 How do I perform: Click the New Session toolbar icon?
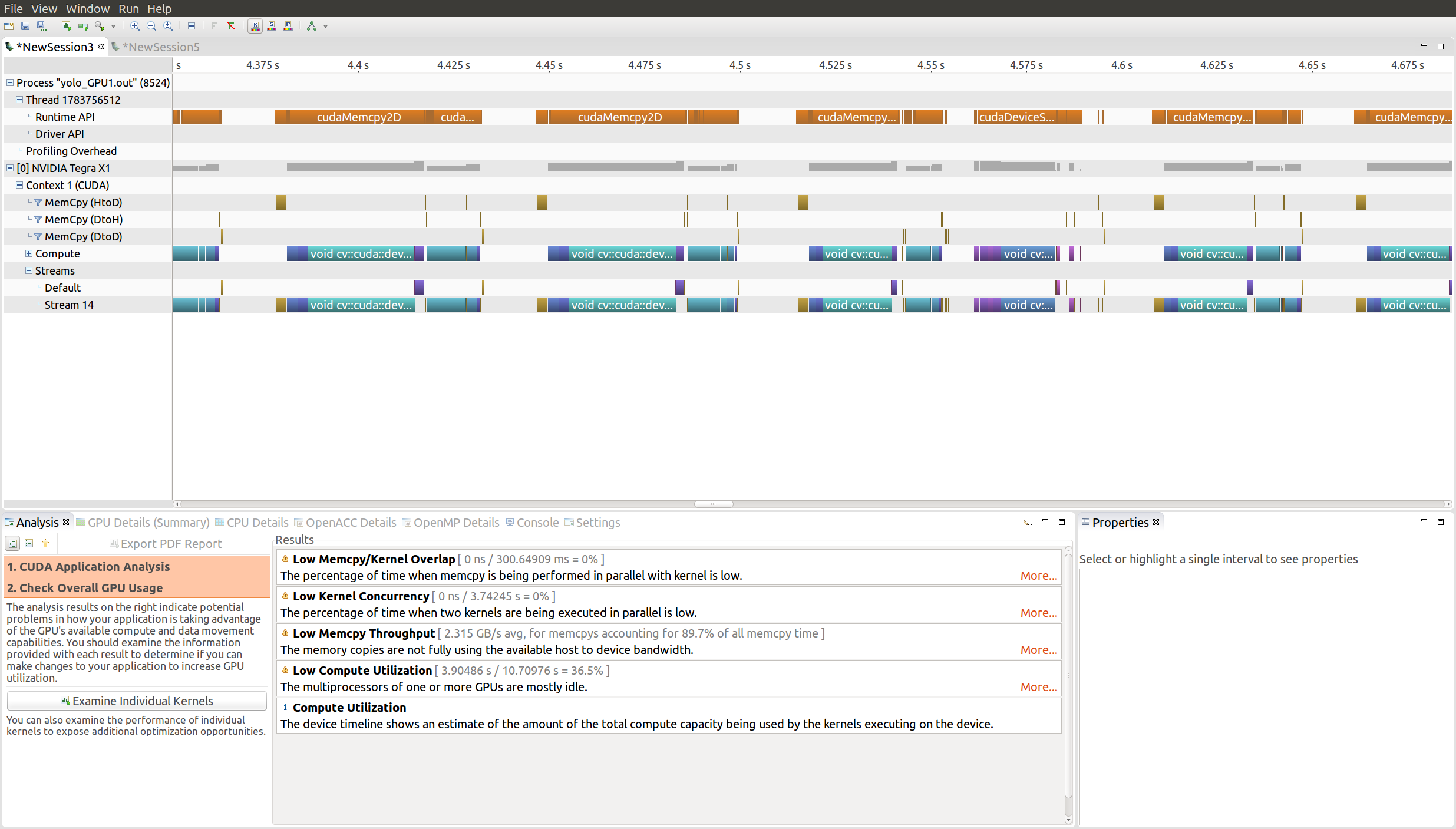click(x=9, y=26)
